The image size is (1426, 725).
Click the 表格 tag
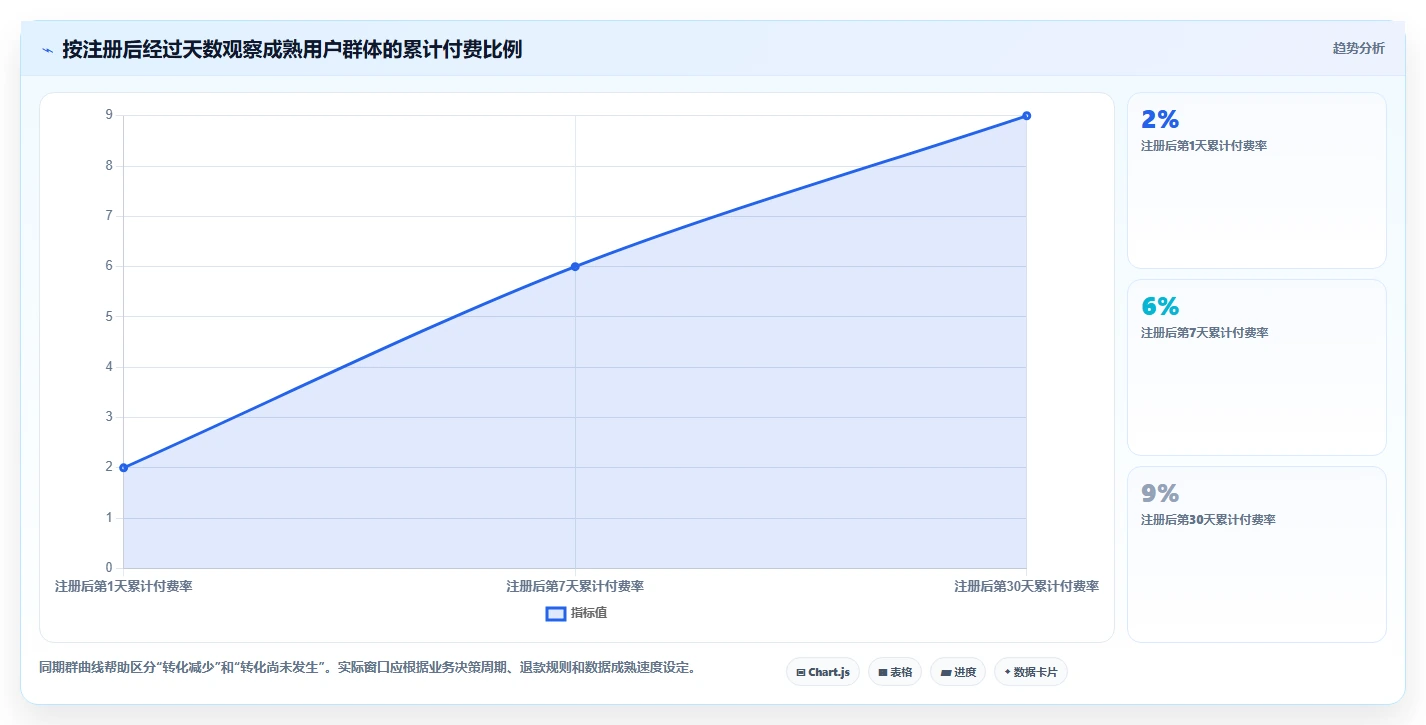895,672
